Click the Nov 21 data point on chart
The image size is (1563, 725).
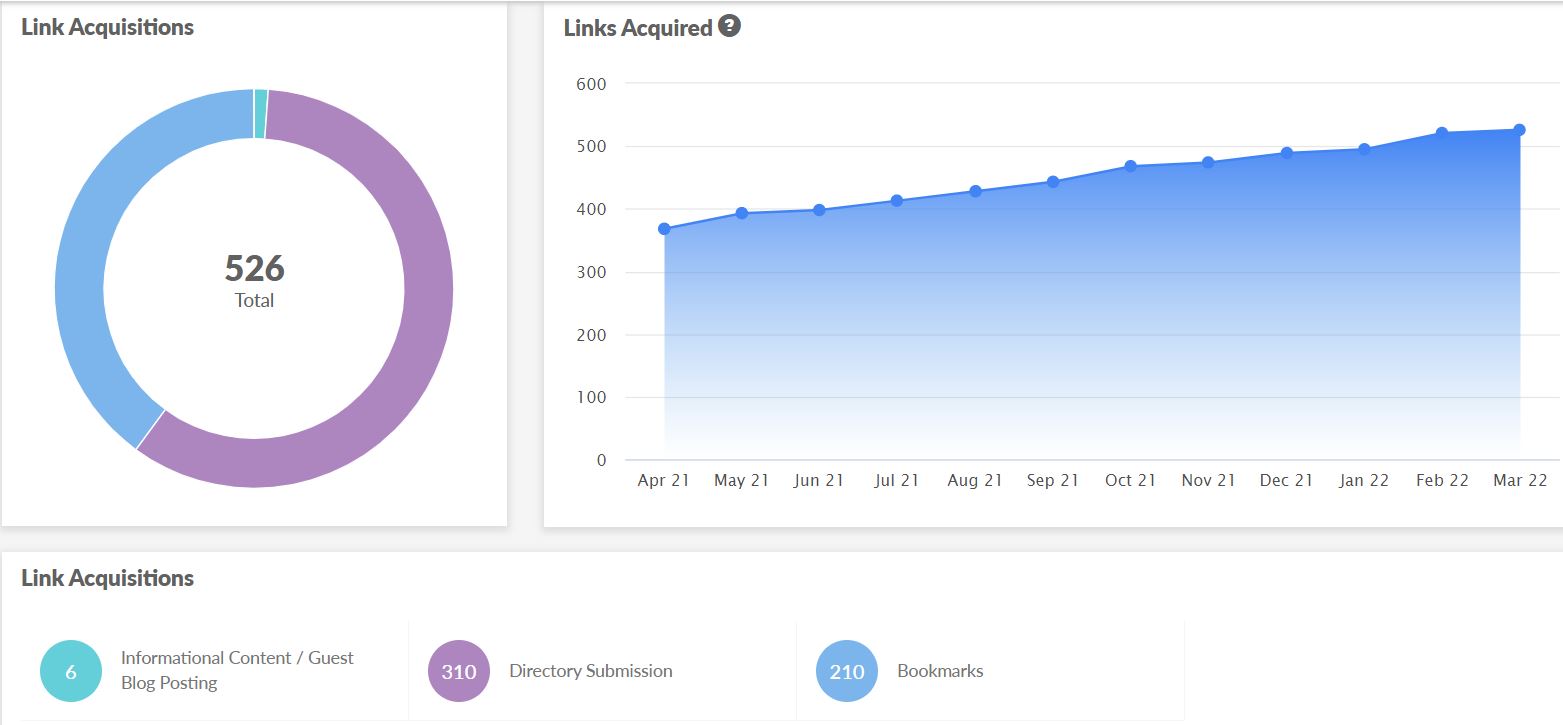[1208, 162]
